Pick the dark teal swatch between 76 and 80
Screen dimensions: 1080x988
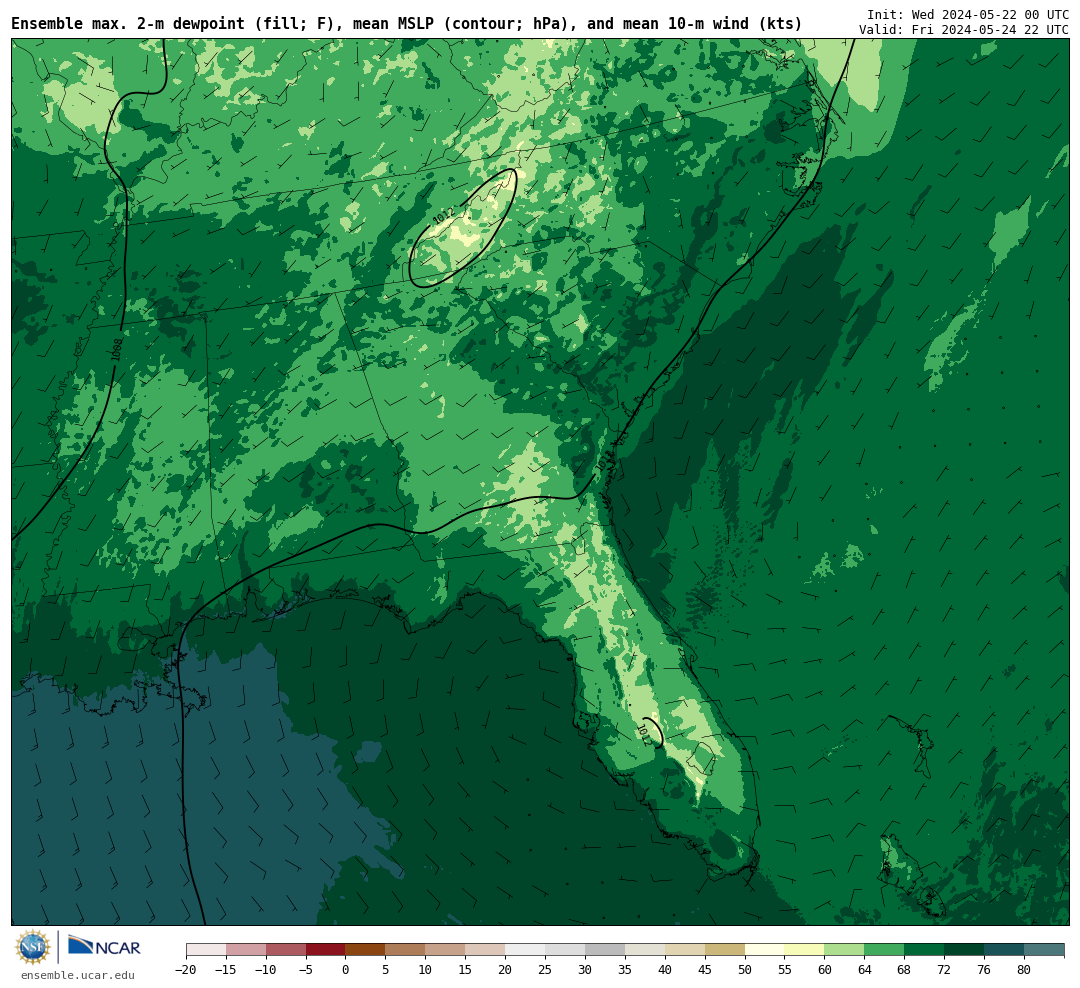pyautogui.click(x=1005, y=950)
